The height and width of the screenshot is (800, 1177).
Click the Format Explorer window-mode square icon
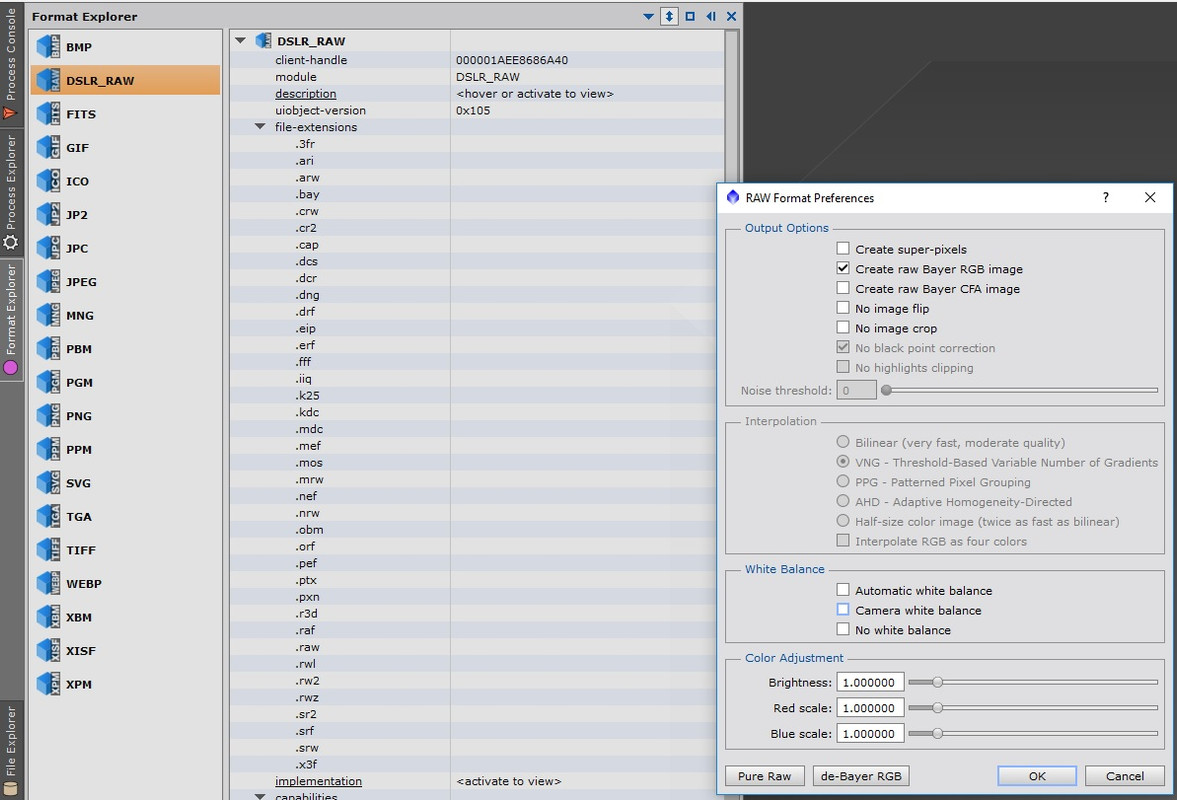[690, 16]
